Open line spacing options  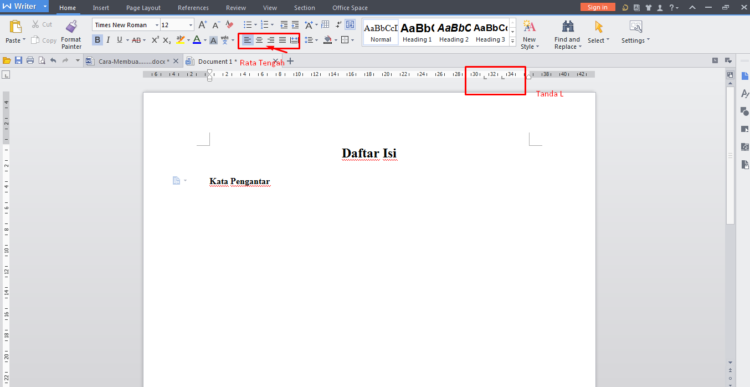click(309, 40)
